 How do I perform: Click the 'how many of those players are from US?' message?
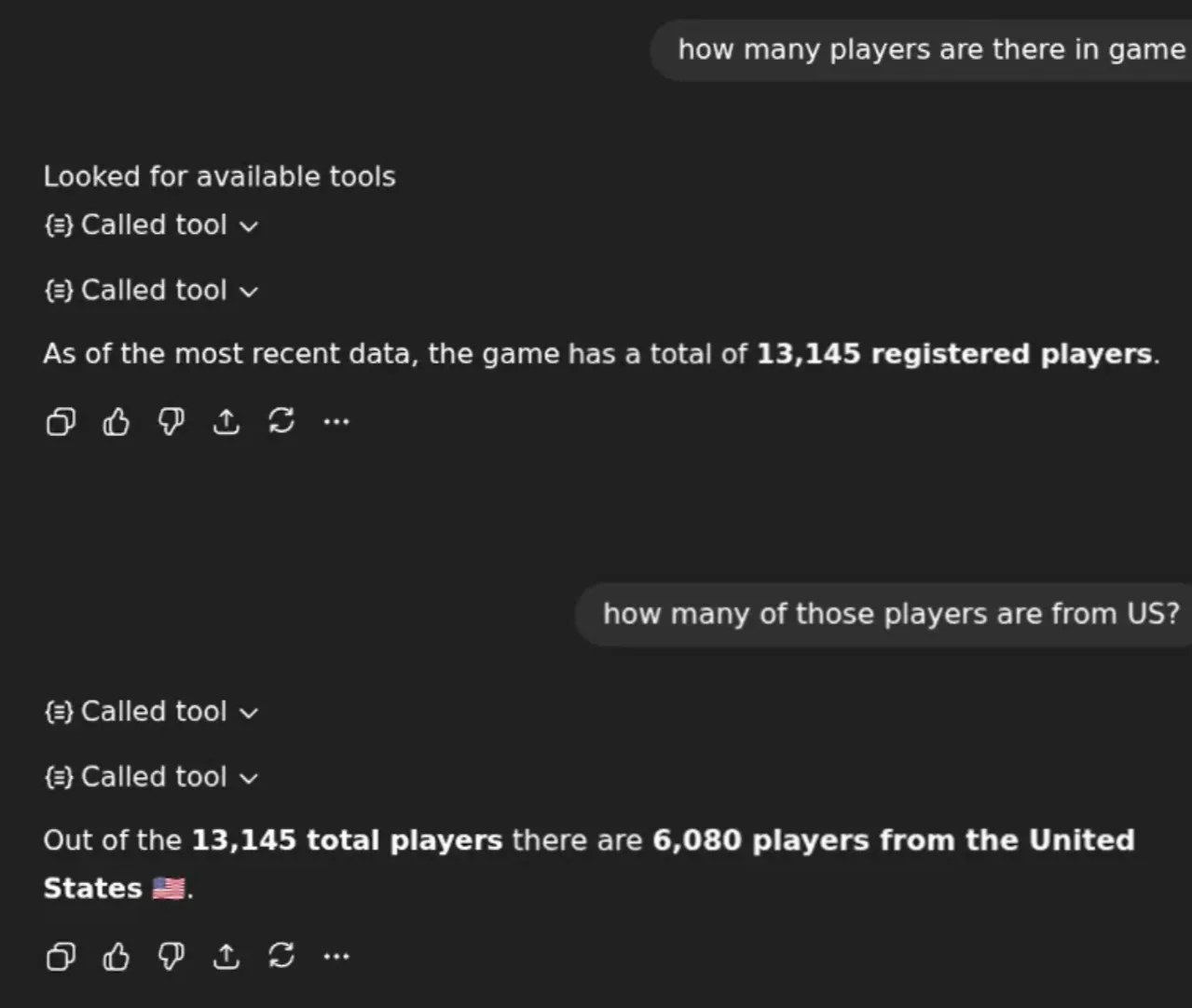[x=890, y=614]
